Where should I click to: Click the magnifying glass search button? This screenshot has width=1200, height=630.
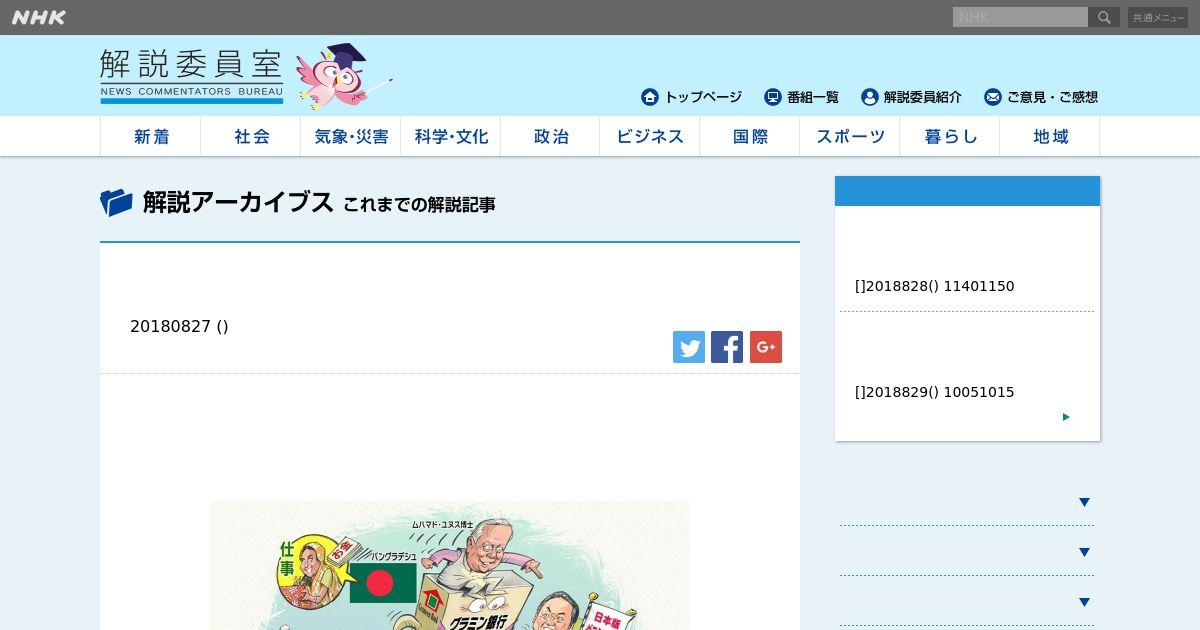1104,17
